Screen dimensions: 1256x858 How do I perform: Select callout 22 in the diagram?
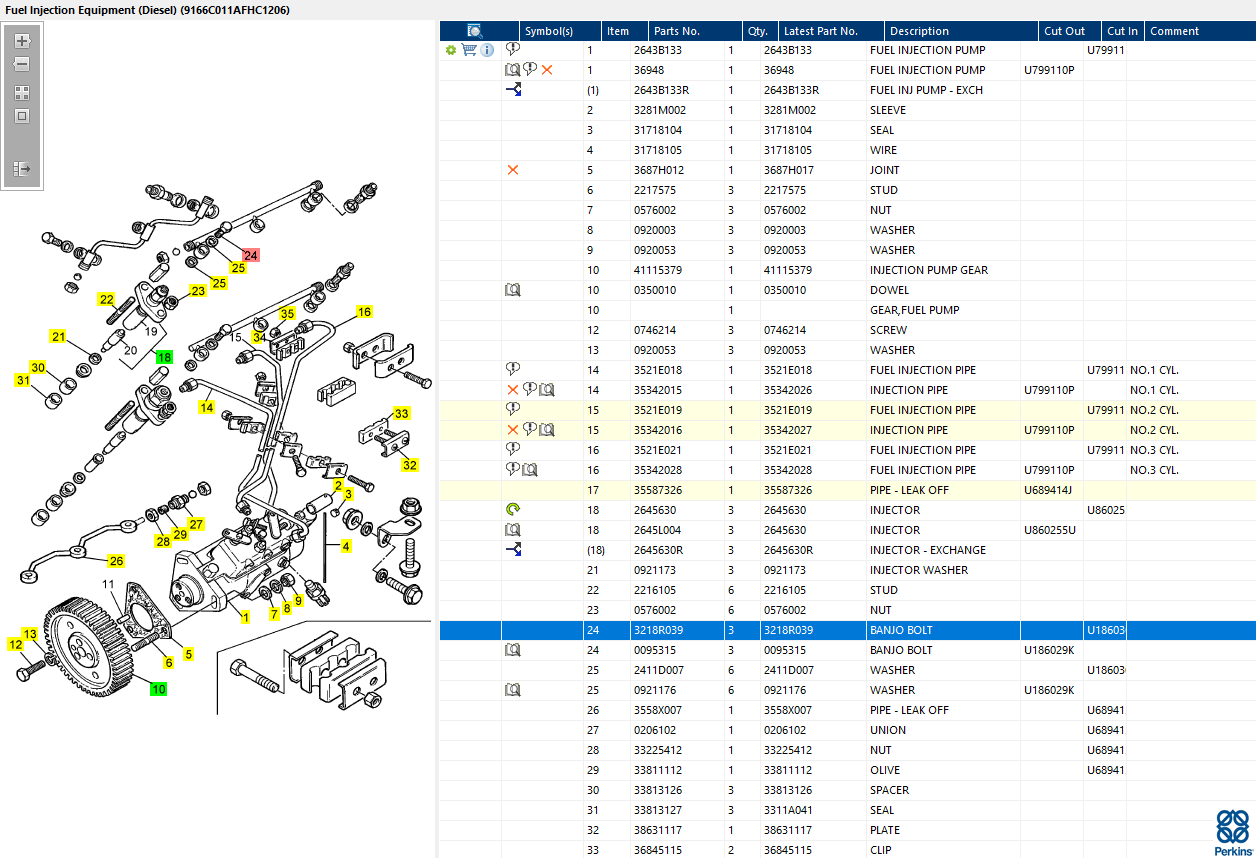[x=106, y=299]
